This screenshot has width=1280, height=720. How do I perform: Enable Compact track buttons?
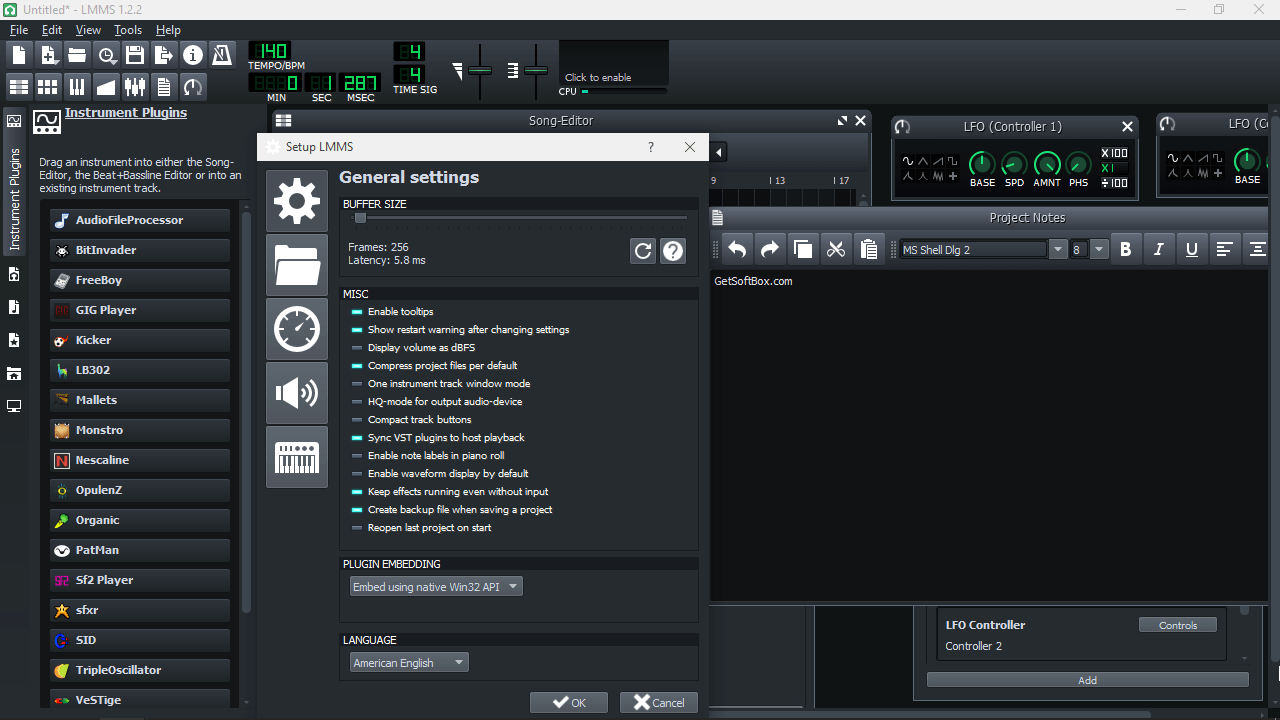411,420
